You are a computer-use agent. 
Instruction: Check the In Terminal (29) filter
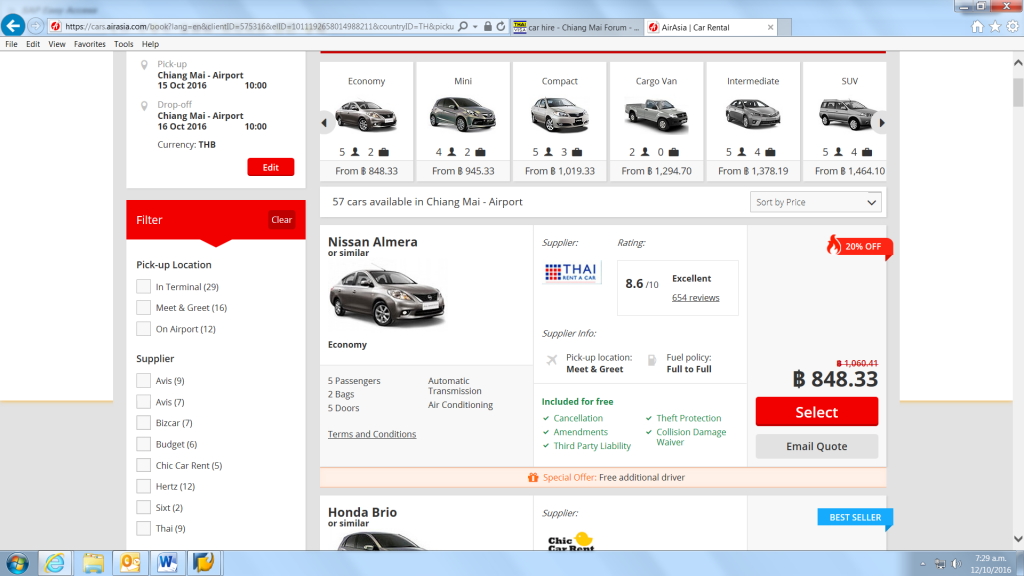pyautogui.click(x=144, y=287)
